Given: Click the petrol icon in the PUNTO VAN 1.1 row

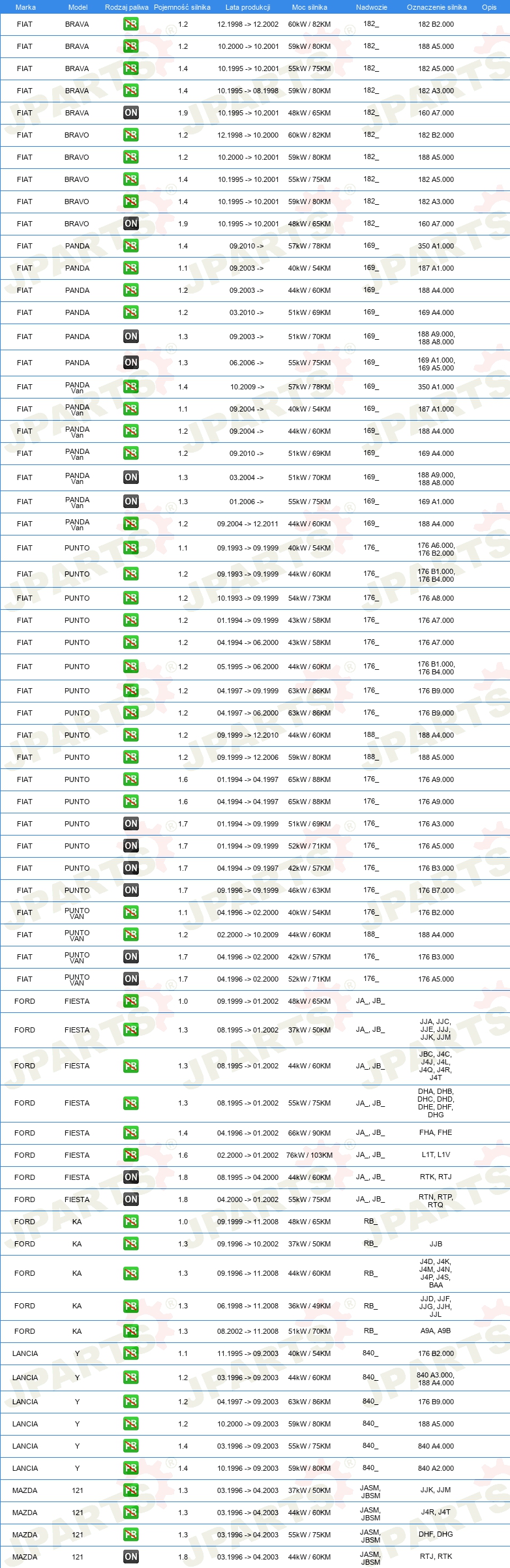Looking at the screenshot, I should coord(131,912).
